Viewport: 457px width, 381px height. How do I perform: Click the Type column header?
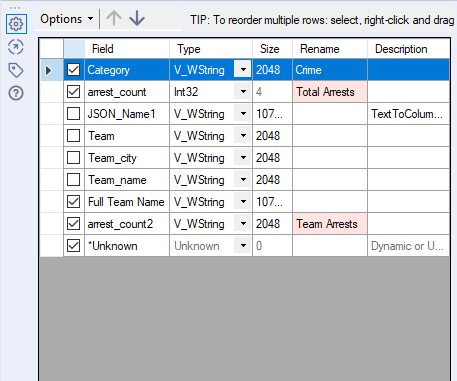pos(211,49)
